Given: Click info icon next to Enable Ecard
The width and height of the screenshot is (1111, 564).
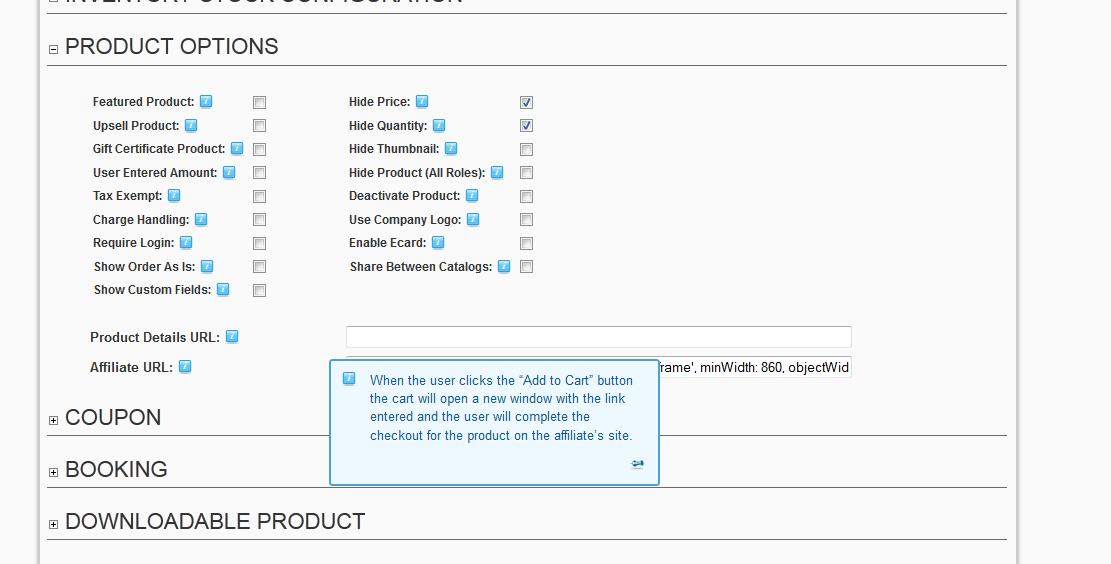Looking at the screenshot, I should pyautogui.click(x=438, y=242).
